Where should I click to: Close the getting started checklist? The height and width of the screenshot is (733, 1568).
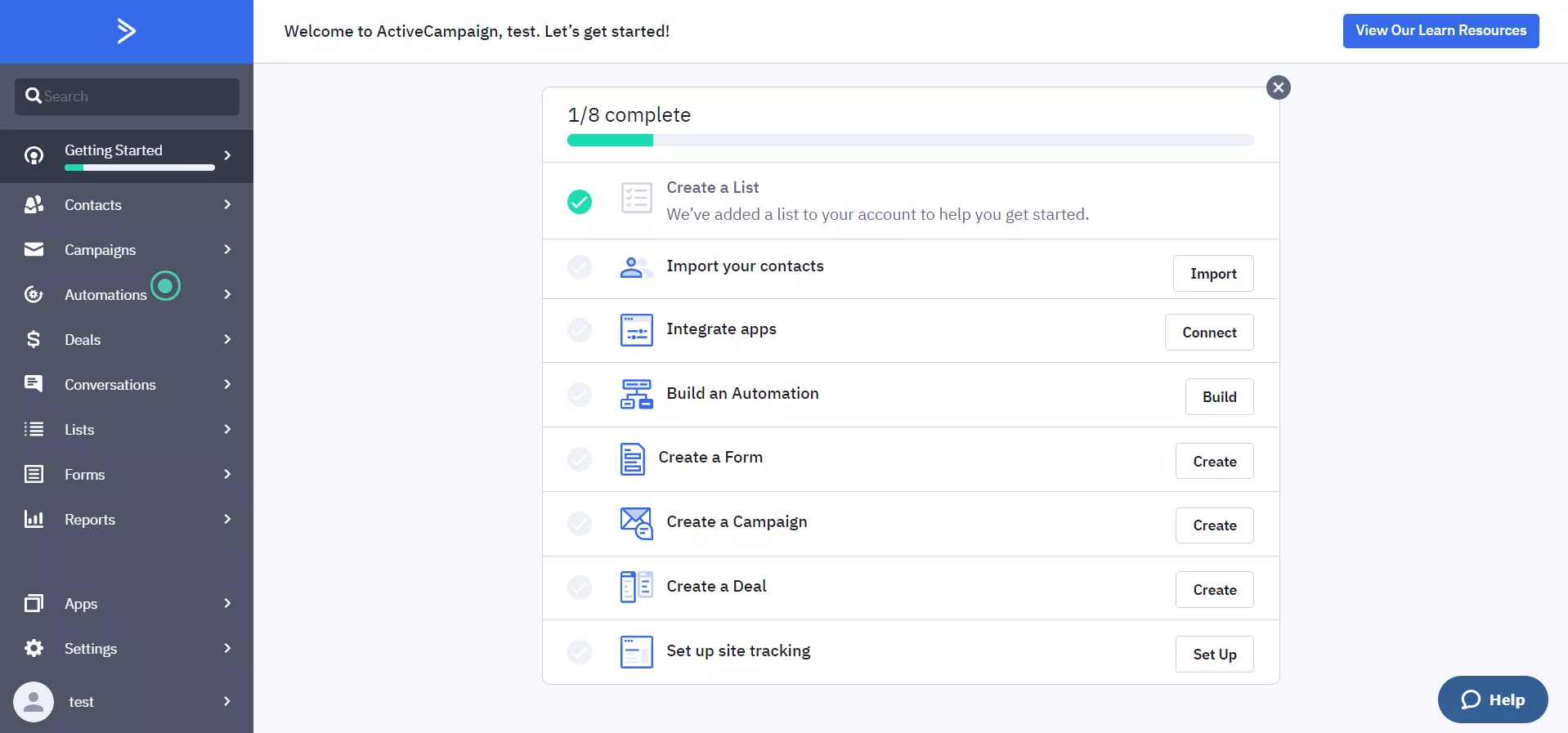coord(1279,87)
